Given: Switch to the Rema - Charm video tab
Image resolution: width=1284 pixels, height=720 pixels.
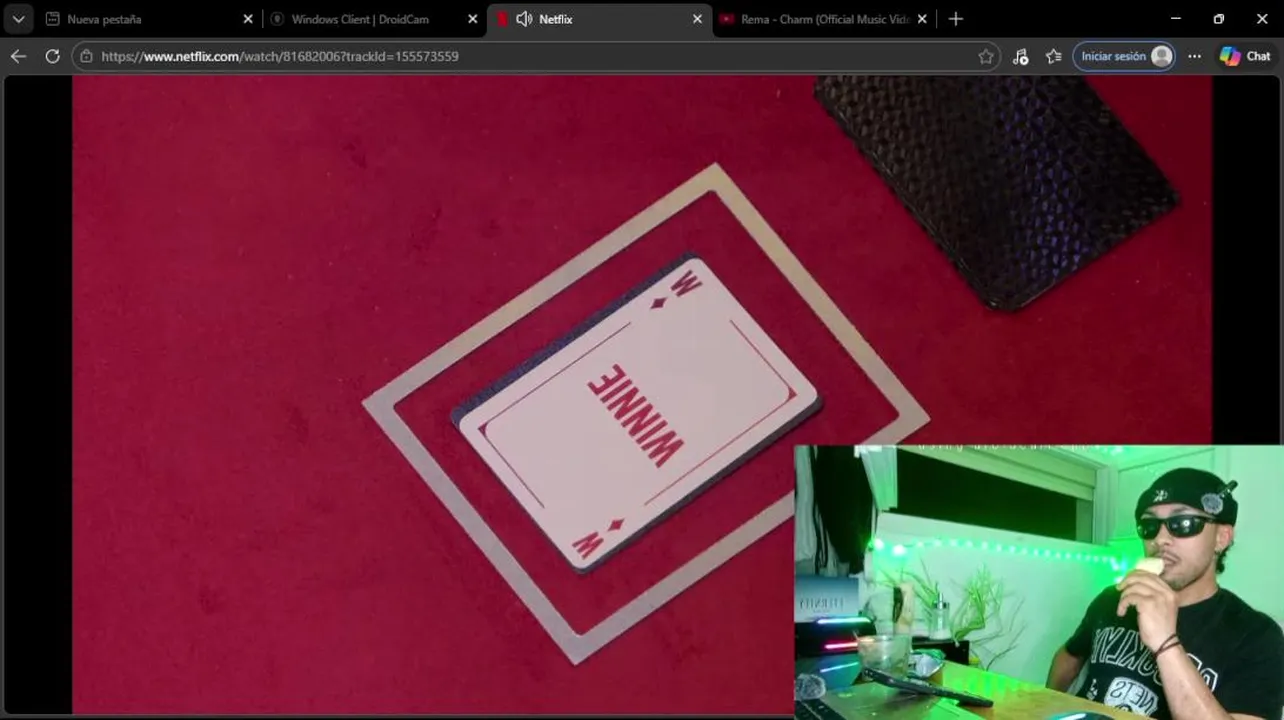Looking at the screenshot, I should coord(823,19).
